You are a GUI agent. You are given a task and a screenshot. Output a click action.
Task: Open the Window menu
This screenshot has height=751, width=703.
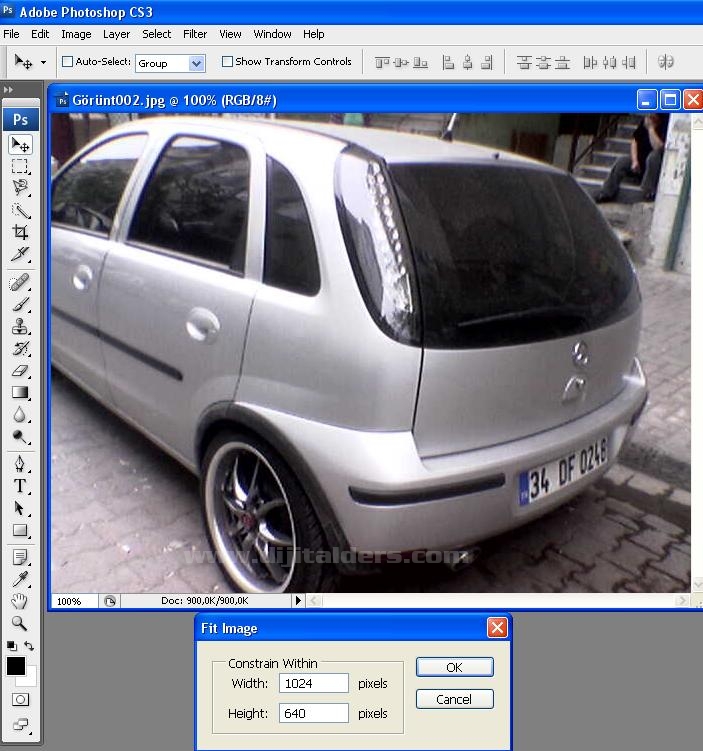click(x=272, y=34)
